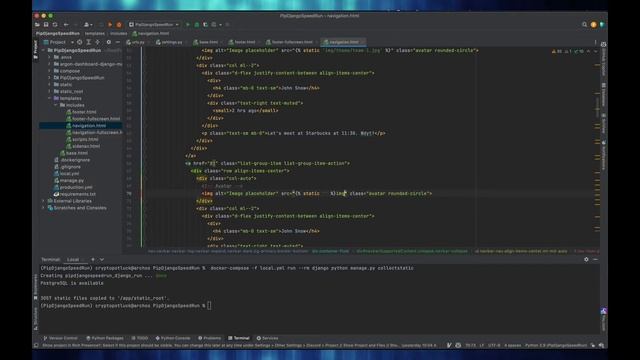Open the Python Console tool window
Viewport: 640px width, 360px height.
pos(173,338)
